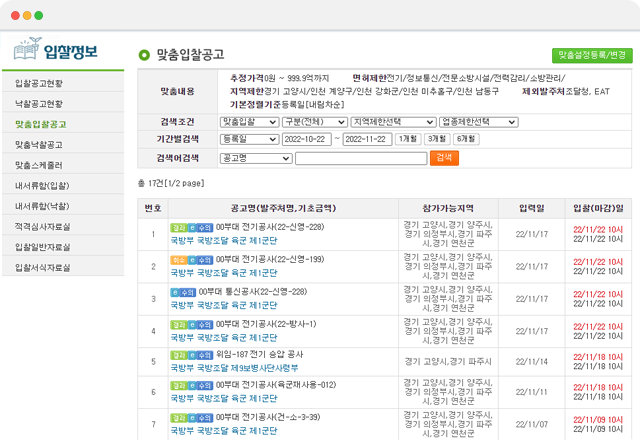640x440 pixels.
Task: Click the 입찰(마감)일 column header
Action: coord(598,209)
